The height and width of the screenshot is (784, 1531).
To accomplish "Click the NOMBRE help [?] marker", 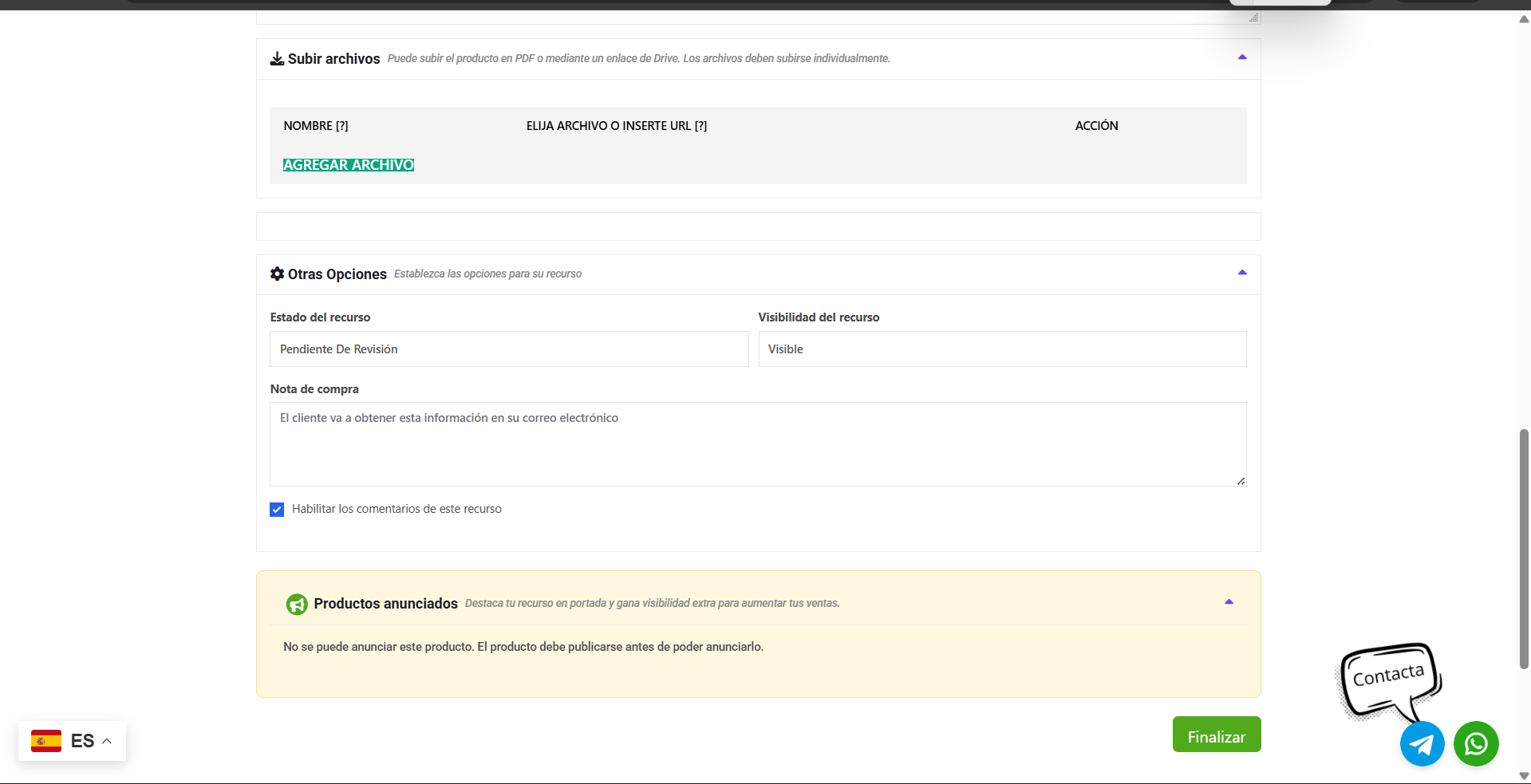I will point(342,126).
